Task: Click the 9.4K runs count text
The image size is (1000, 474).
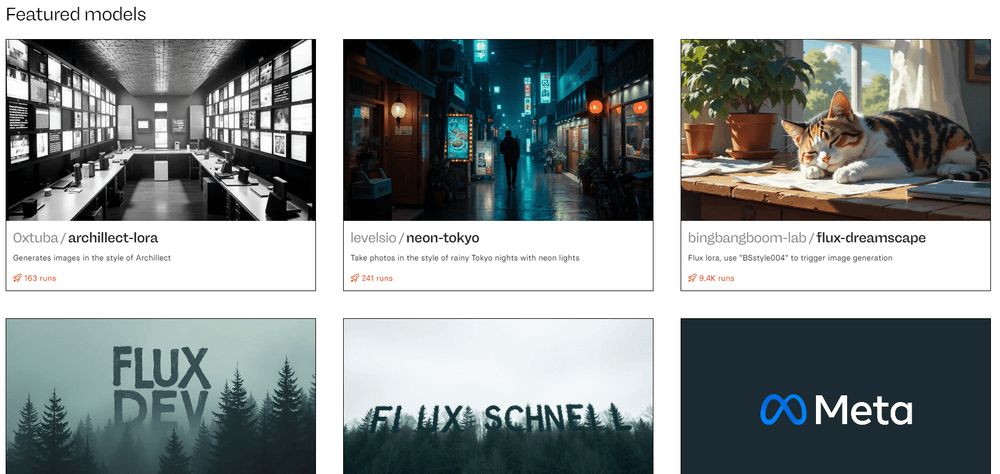Action: [717, 278]
